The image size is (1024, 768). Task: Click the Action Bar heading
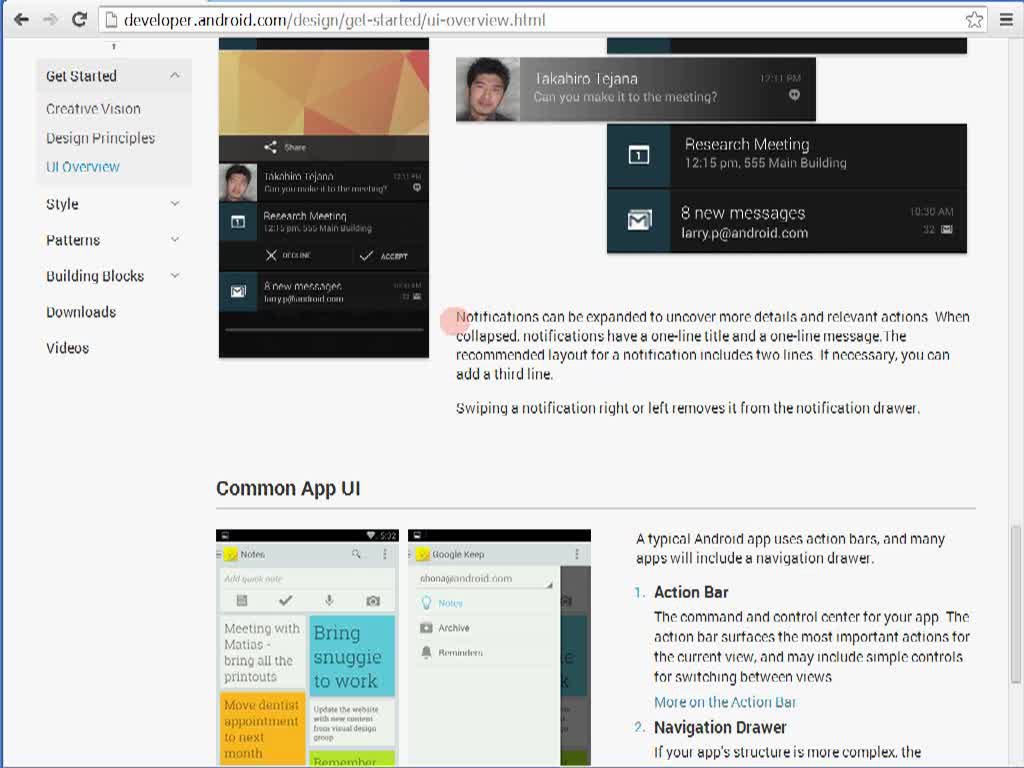pyautogui.click(x=691, y=592)
